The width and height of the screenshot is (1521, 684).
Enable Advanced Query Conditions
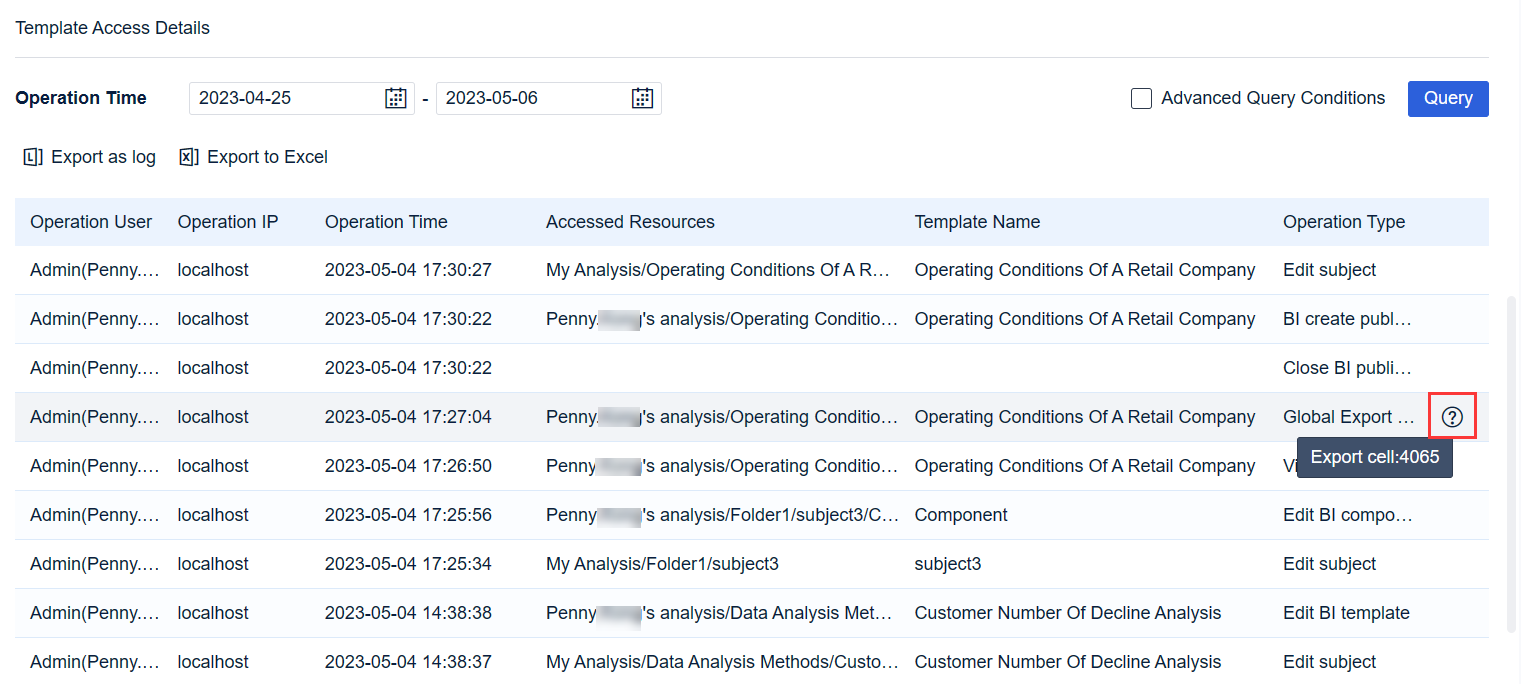coord(1141,98)
